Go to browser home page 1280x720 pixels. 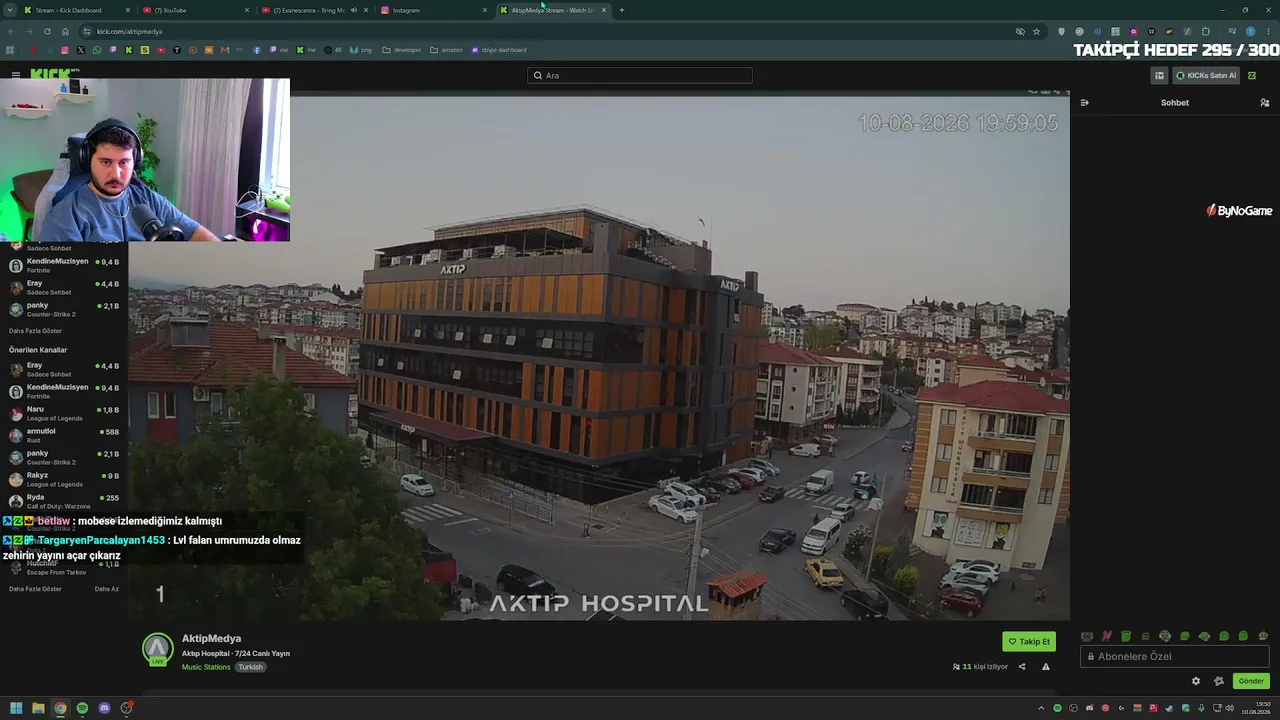coord(66,31)
